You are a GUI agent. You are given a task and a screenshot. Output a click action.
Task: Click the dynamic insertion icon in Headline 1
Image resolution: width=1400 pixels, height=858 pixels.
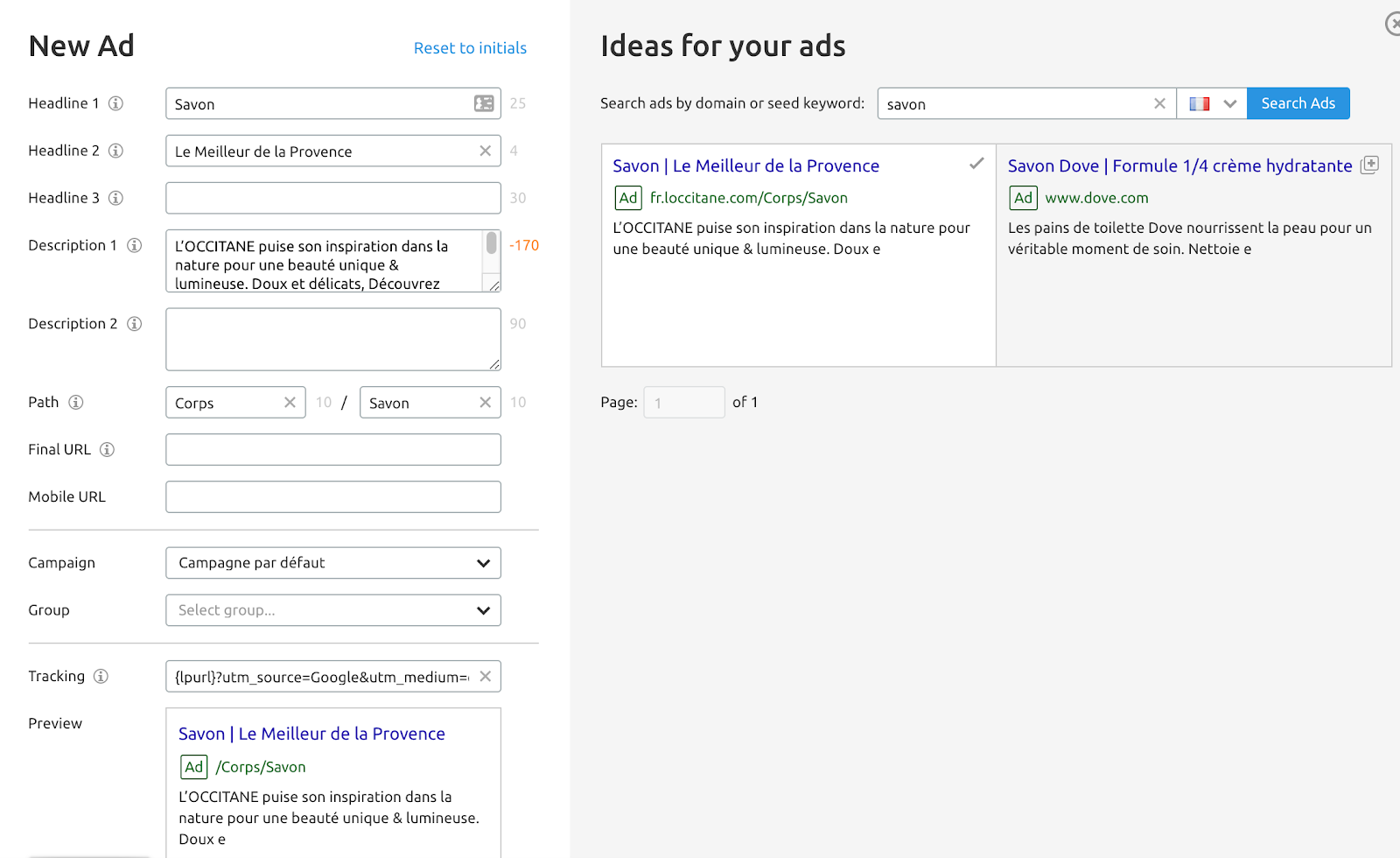(484, 103)
